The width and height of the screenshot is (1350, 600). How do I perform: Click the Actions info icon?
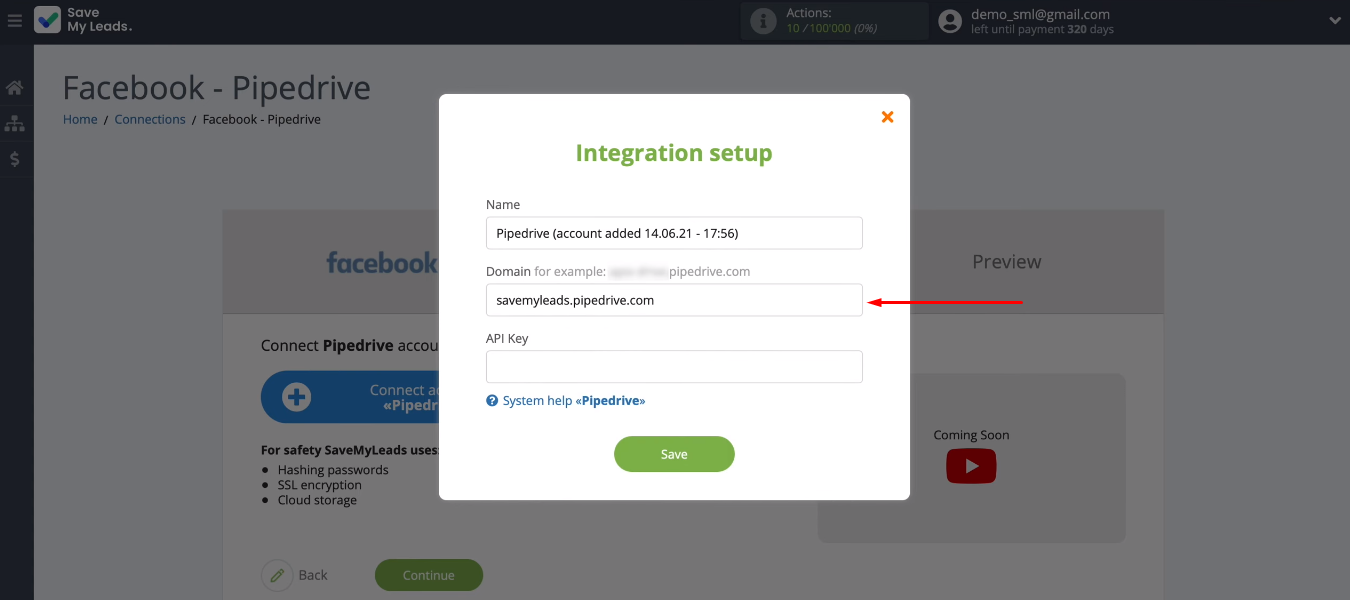(763, 21)
